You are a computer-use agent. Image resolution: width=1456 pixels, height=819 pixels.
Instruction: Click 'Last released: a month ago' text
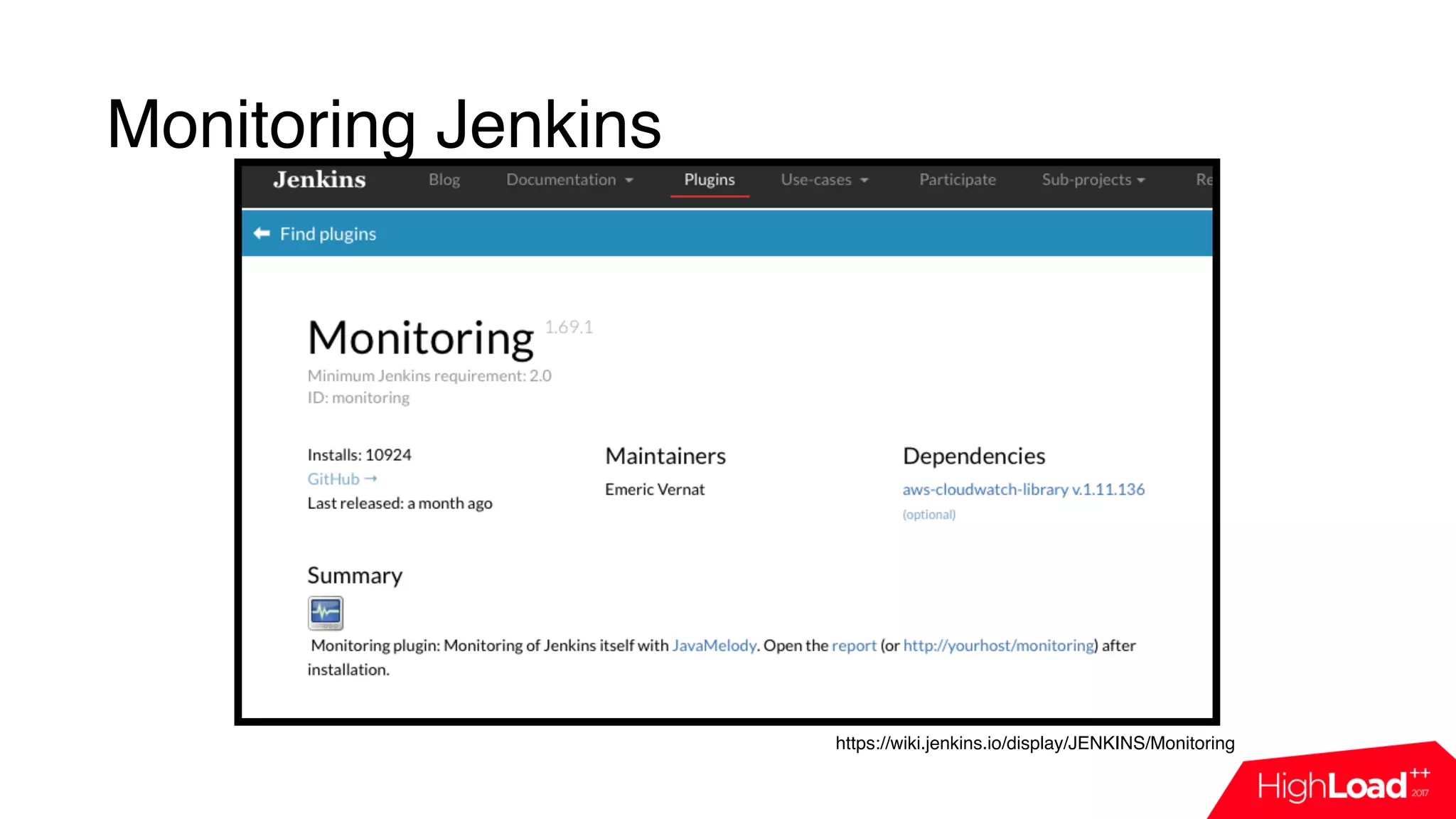click(400, 503)
